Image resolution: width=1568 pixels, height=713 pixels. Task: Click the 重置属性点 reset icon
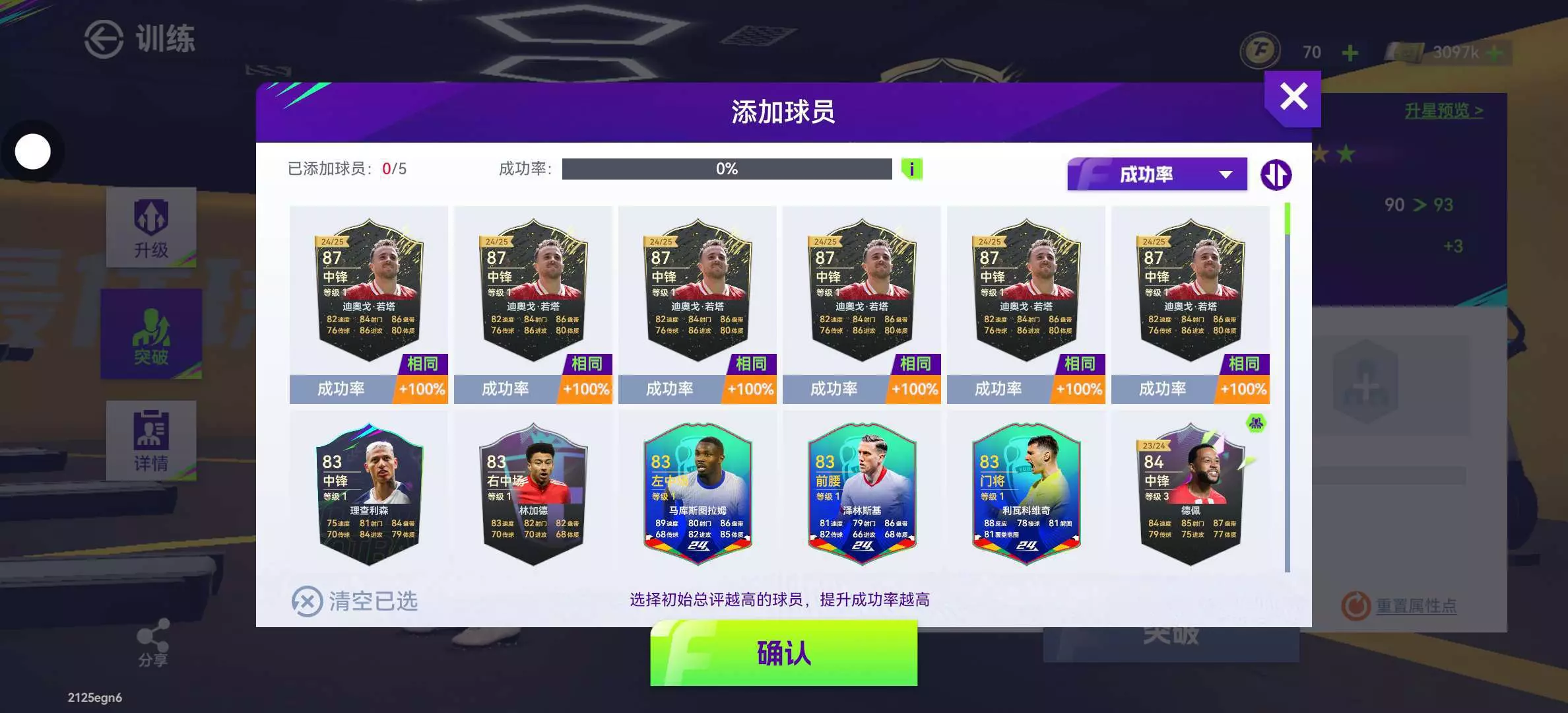(x=1356, y=605)
